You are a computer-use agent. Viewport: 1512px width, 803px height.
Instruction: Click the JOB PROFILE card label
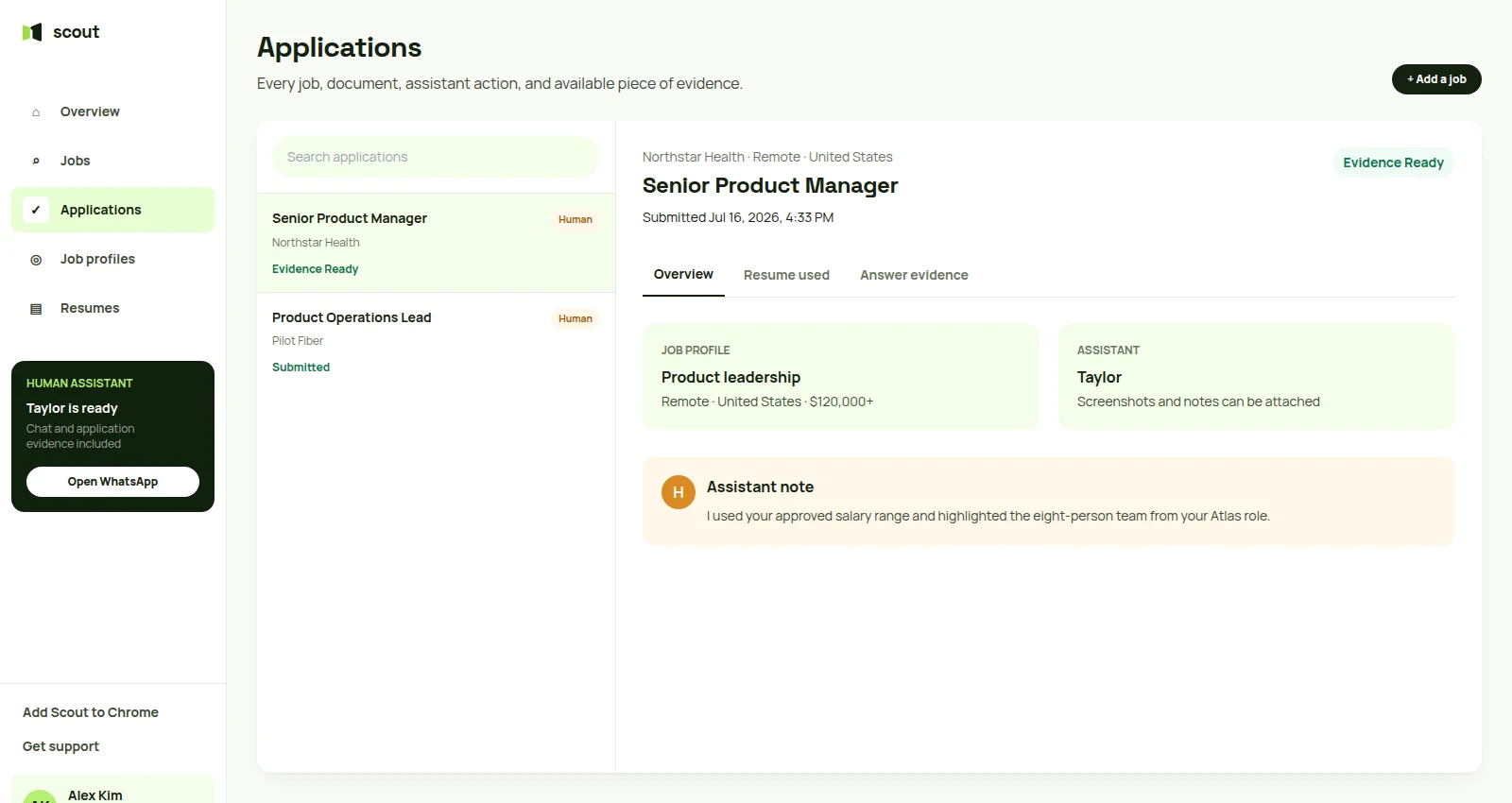(696, 350)
